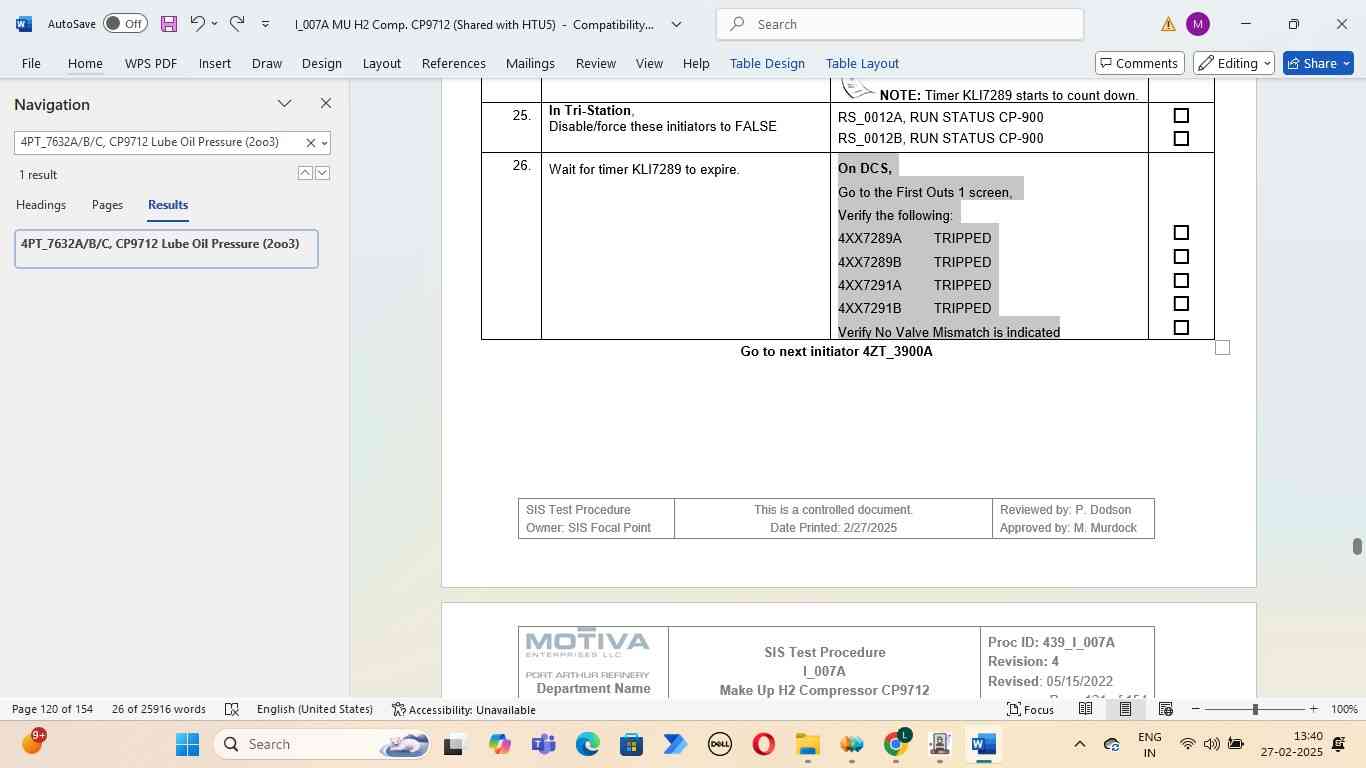The width and height of the screenshot is (1366, 768).
Task: Save the document with the floppy disk icon
Action: click(x=169, y=24)
